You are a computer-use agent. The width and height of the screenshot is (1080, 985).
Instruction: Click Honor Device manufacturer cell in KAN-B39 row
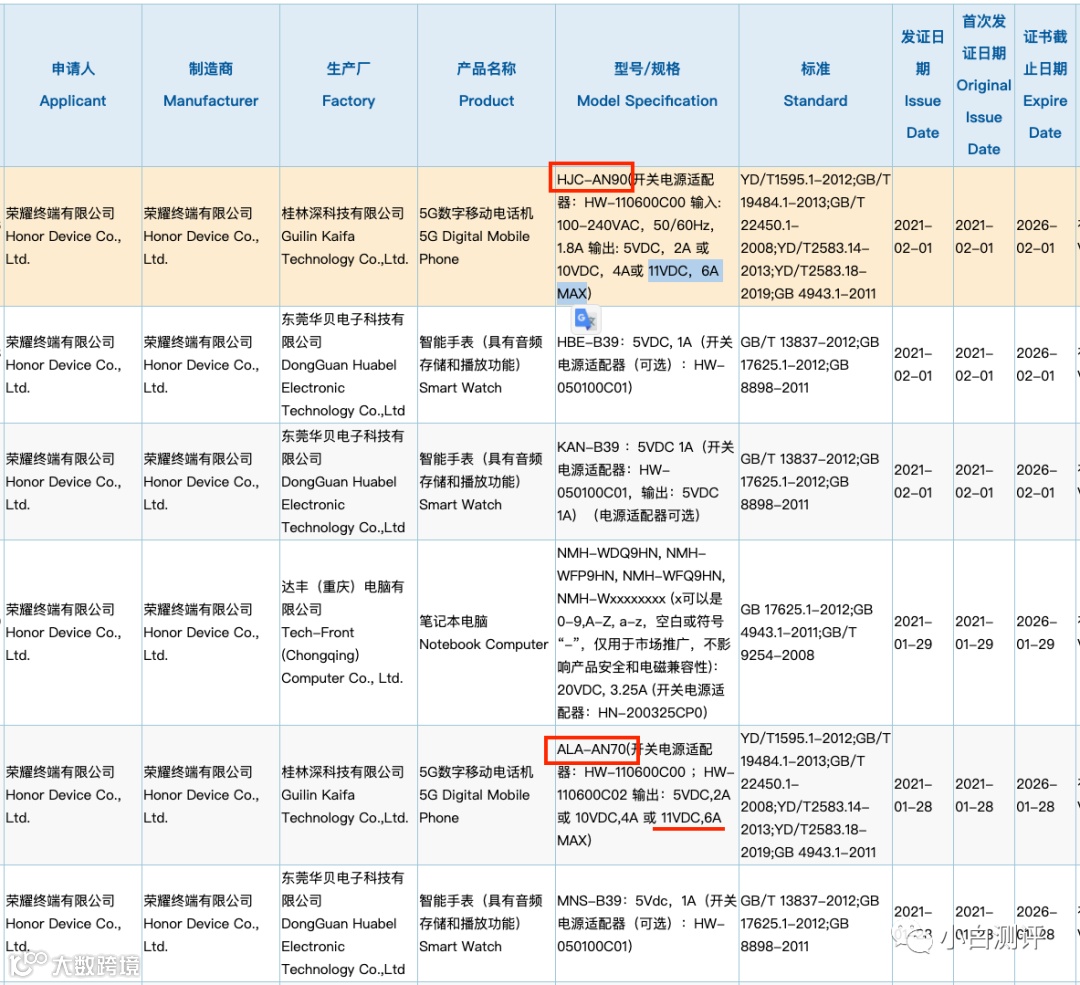click(x=211, y=481)
